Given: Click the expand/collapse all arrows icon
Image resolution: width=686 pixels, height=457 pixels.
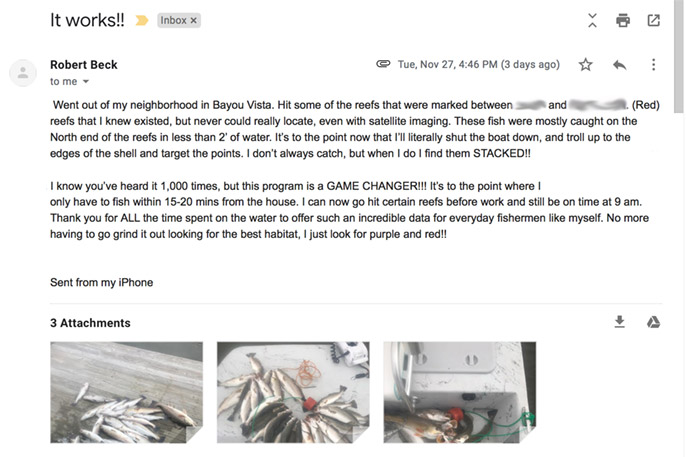Looking at the screenshot, I should 592,20.
